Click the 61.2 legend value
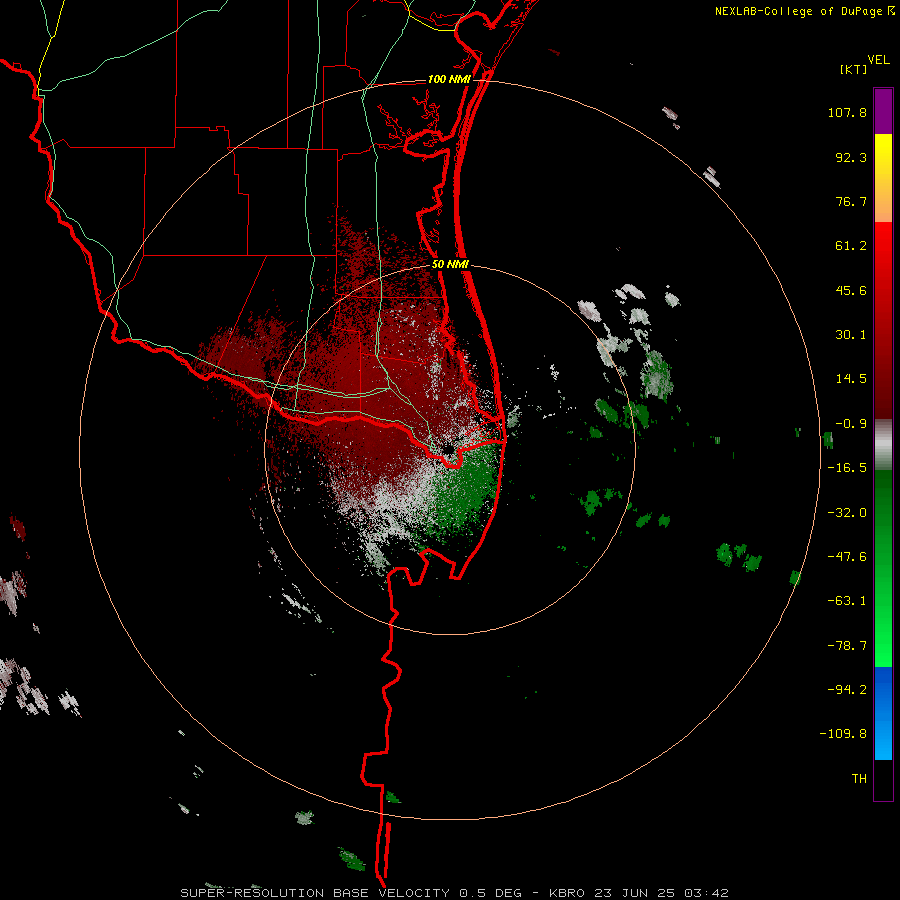The image size is (900, 900). coord(851,246)
